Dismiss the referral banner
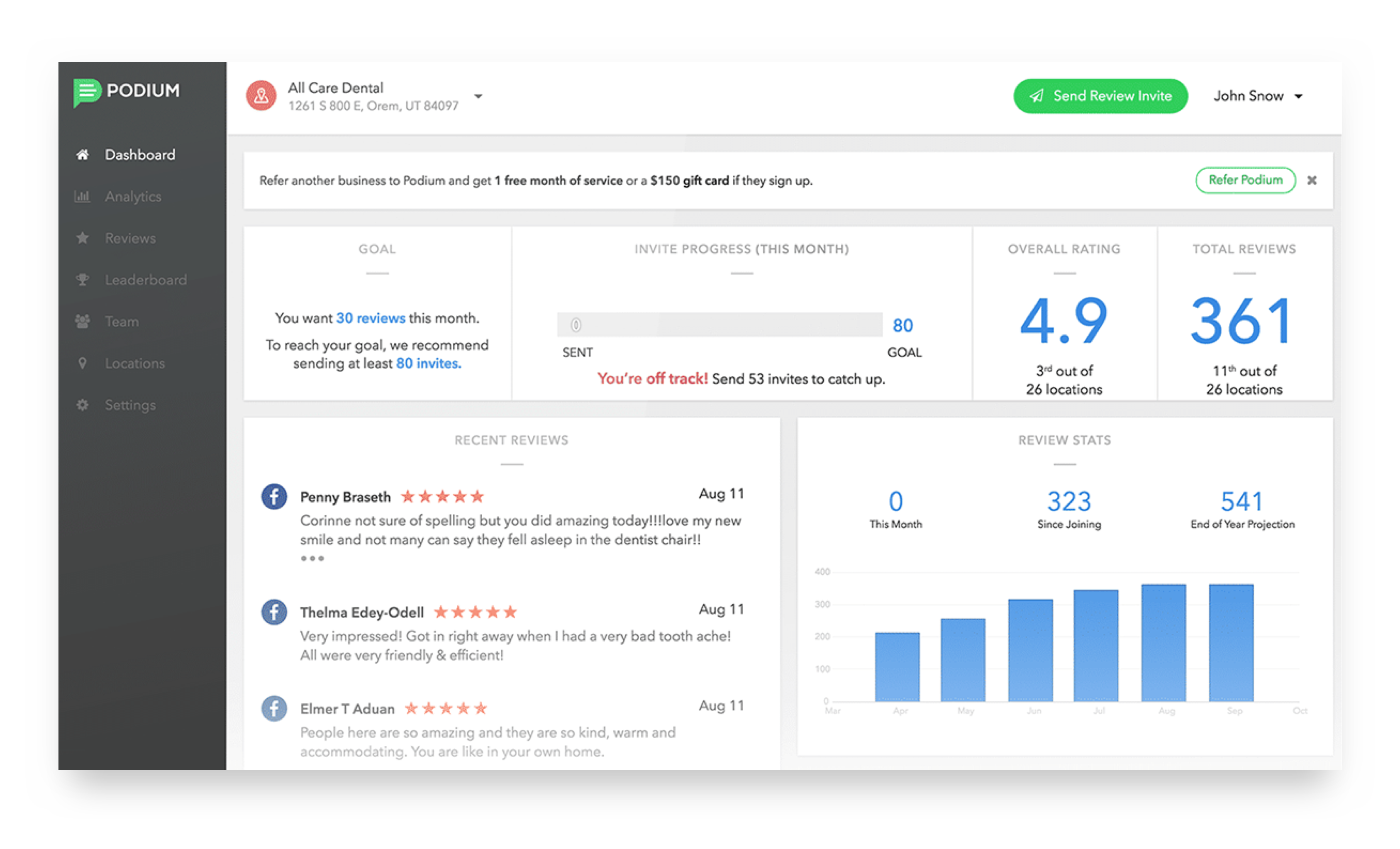1400x849 pixels. point(1312,180)
